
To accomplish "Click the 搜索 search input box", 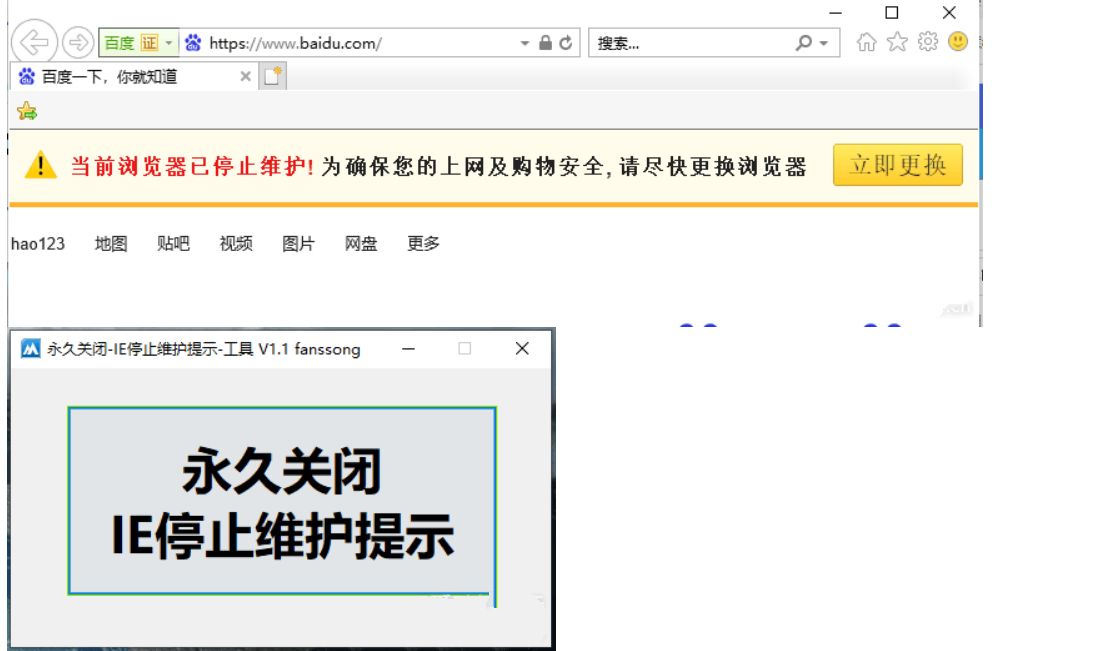I will [690, 43].
